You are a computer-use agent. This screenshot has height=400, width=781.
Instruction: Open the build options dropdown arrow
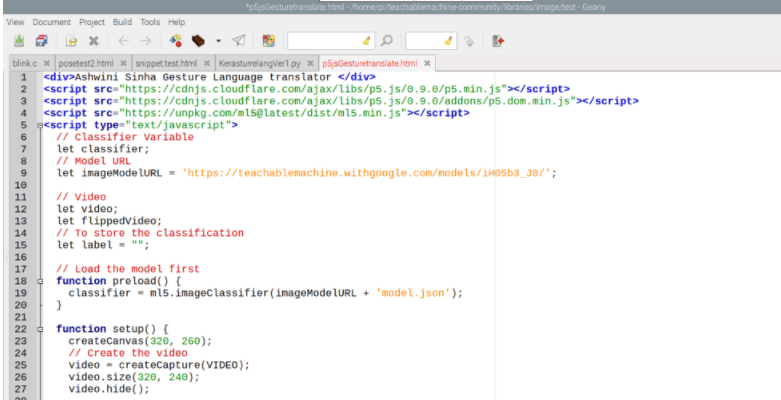coord(215,41)
